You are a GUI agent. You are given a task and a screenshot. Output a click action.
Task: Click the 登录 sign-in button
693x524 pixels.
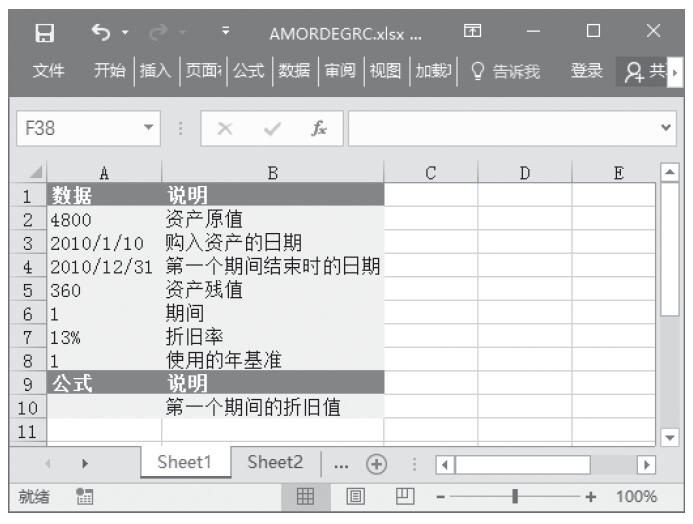(x=586, y=71)
